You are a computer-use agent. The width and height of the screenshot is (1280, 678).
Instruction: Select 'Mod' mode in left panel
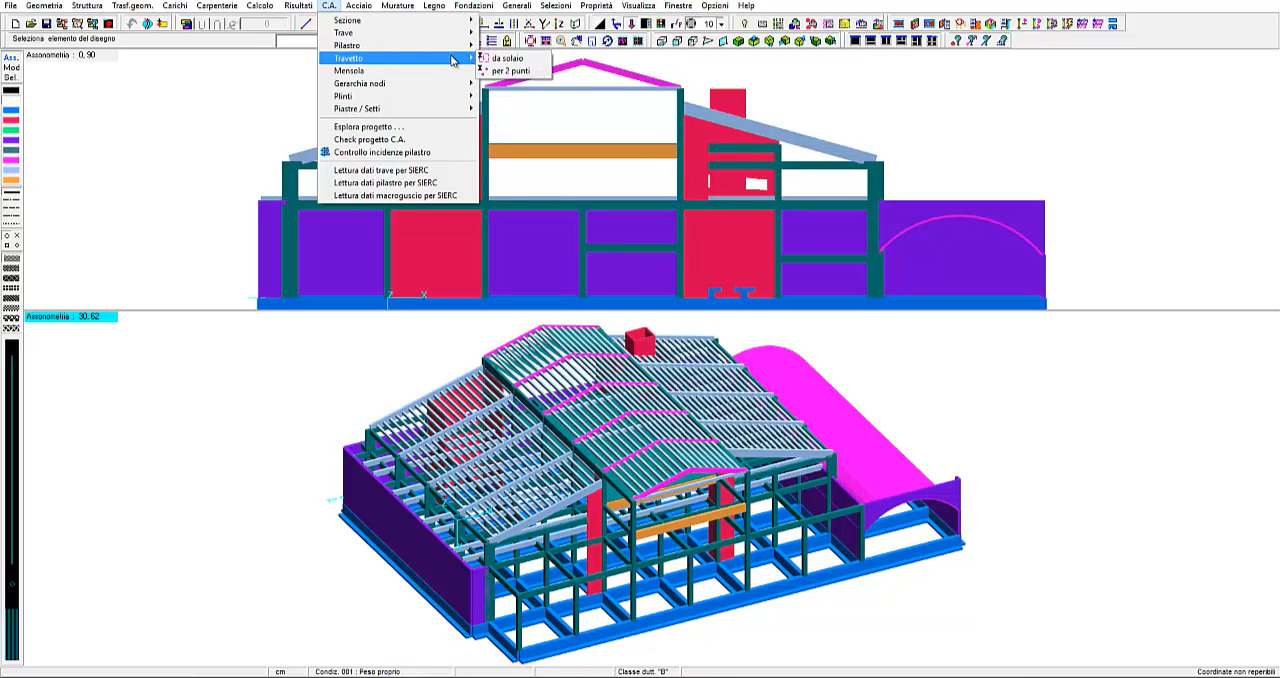coord(11,67)
